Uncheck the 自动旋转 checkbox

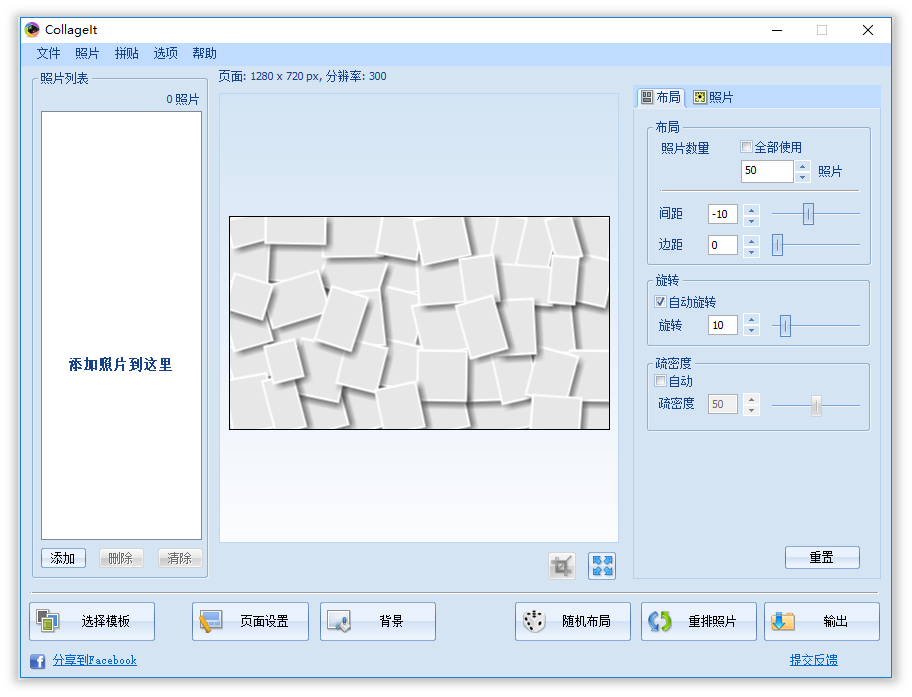660,302
